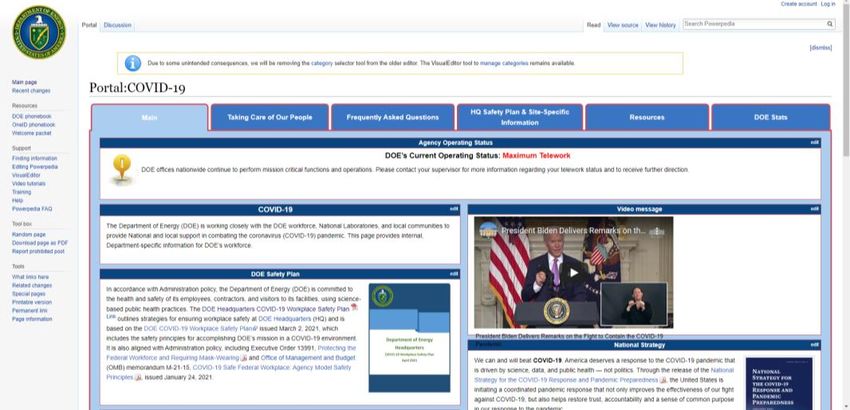Click Download page as PDF
850x410 pixels.
click(x=40, y=243)
